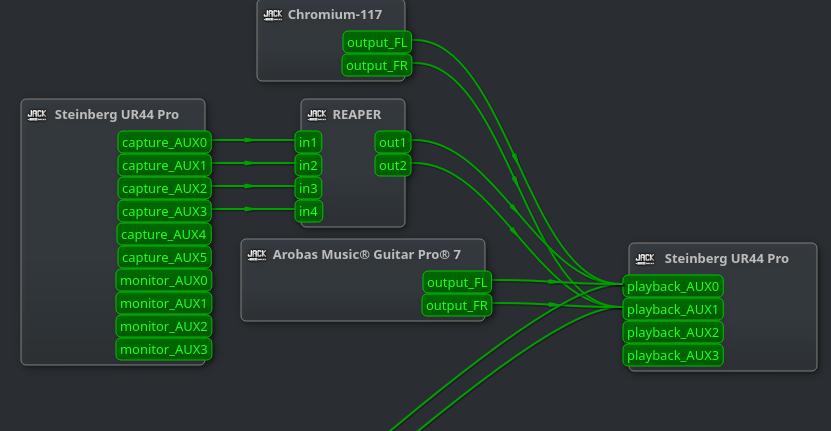
Task: Select the playback_AUX2 port
Action: [673, 333]
